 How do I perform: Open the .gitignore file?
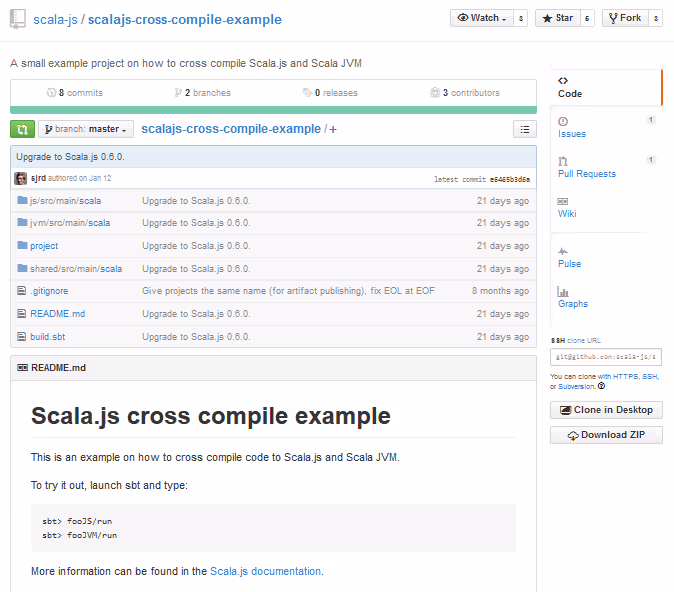pos(49,291)
